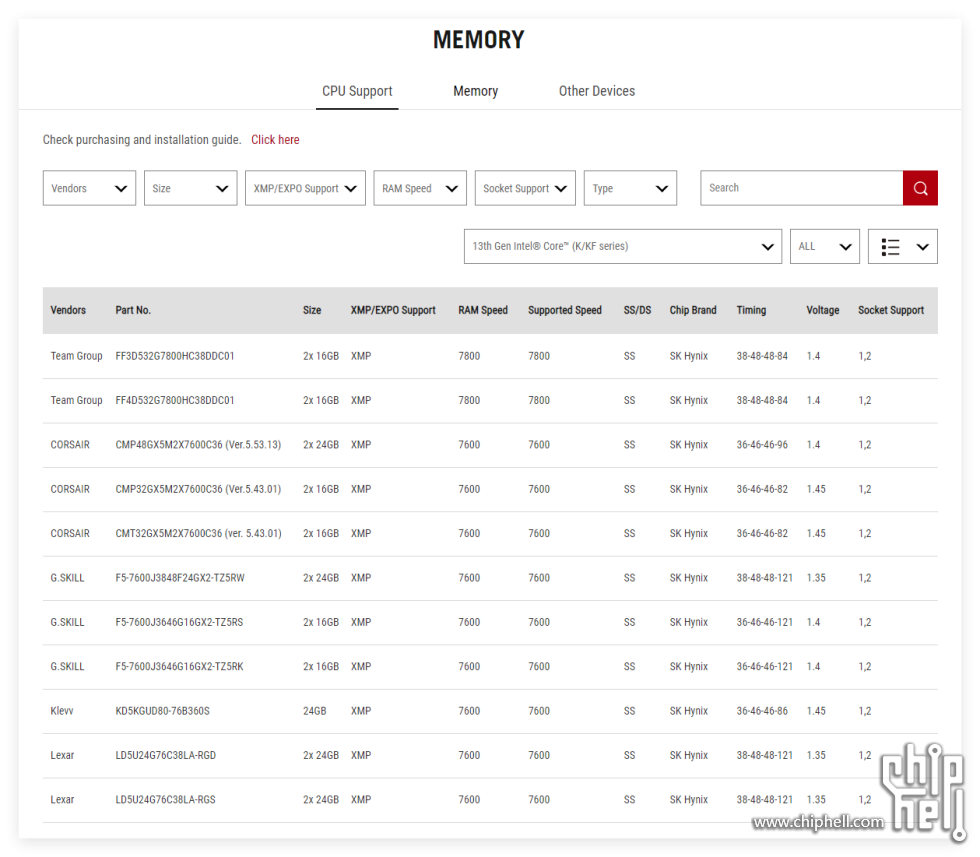Image resolution: width=980 pixels, height=857 pixels.
Task: Click the Part No. column header
Action: [133, 310]
